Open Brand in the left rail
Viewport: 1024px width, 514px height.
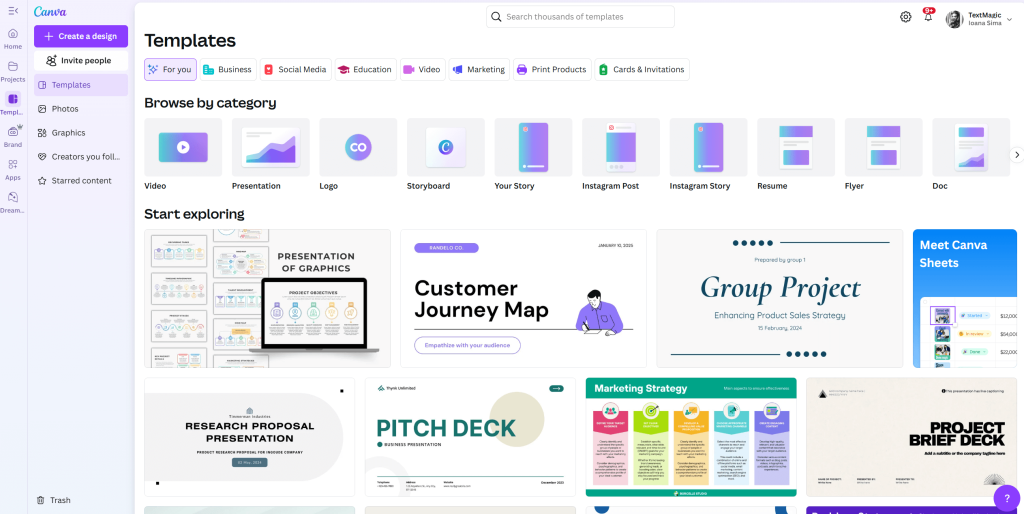pos(13,137)
